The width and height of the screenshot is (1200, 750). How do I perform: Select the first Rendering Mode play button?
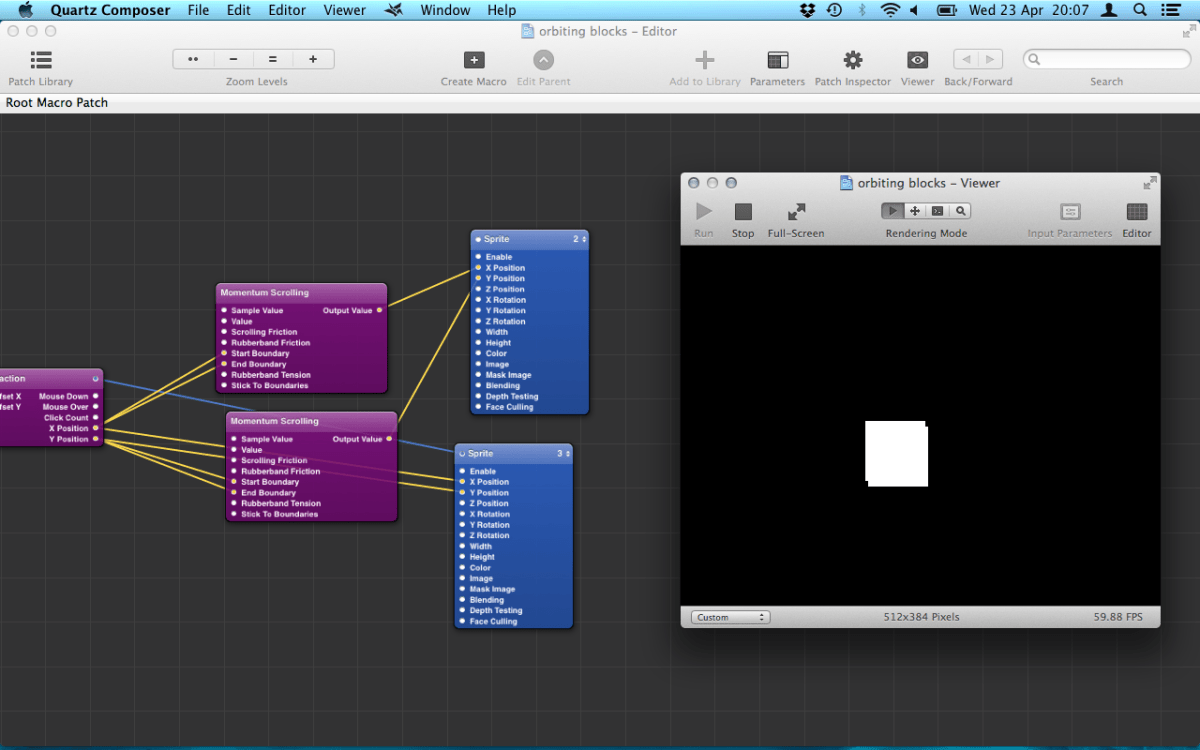coord(893,211)
